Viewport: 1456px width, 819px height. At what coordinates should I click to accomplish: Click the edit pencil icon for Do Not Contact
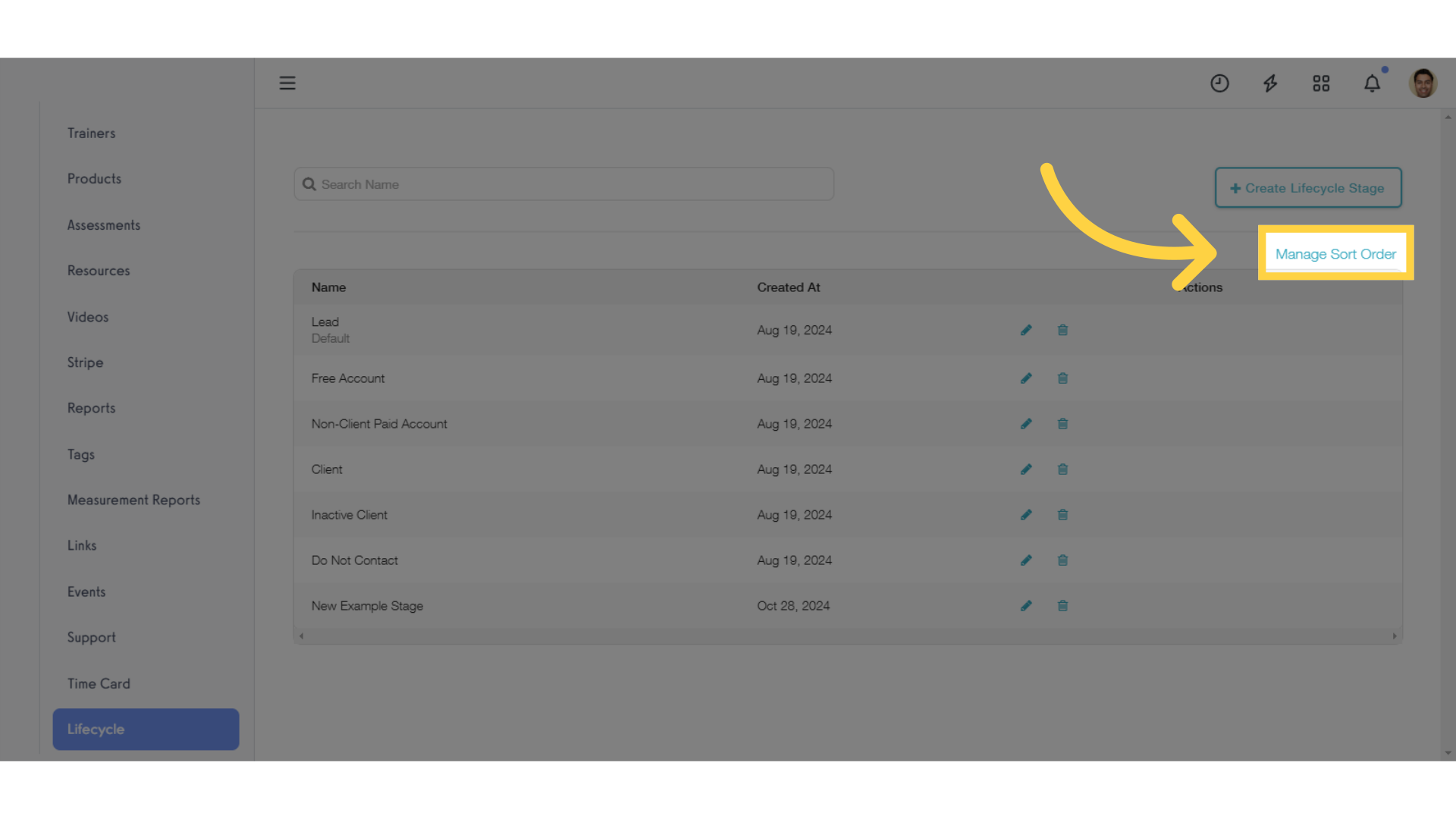pos(1025,560)
